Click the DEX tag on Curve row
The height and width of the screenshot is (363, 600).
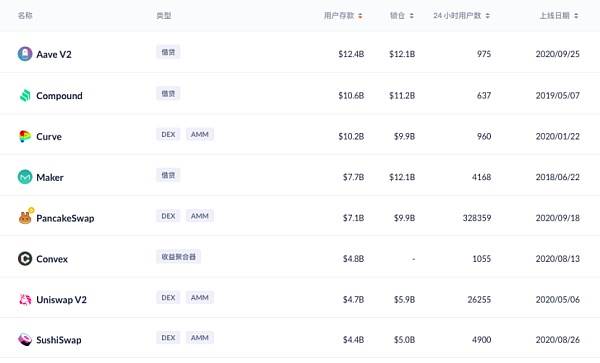tap(168, 134)
